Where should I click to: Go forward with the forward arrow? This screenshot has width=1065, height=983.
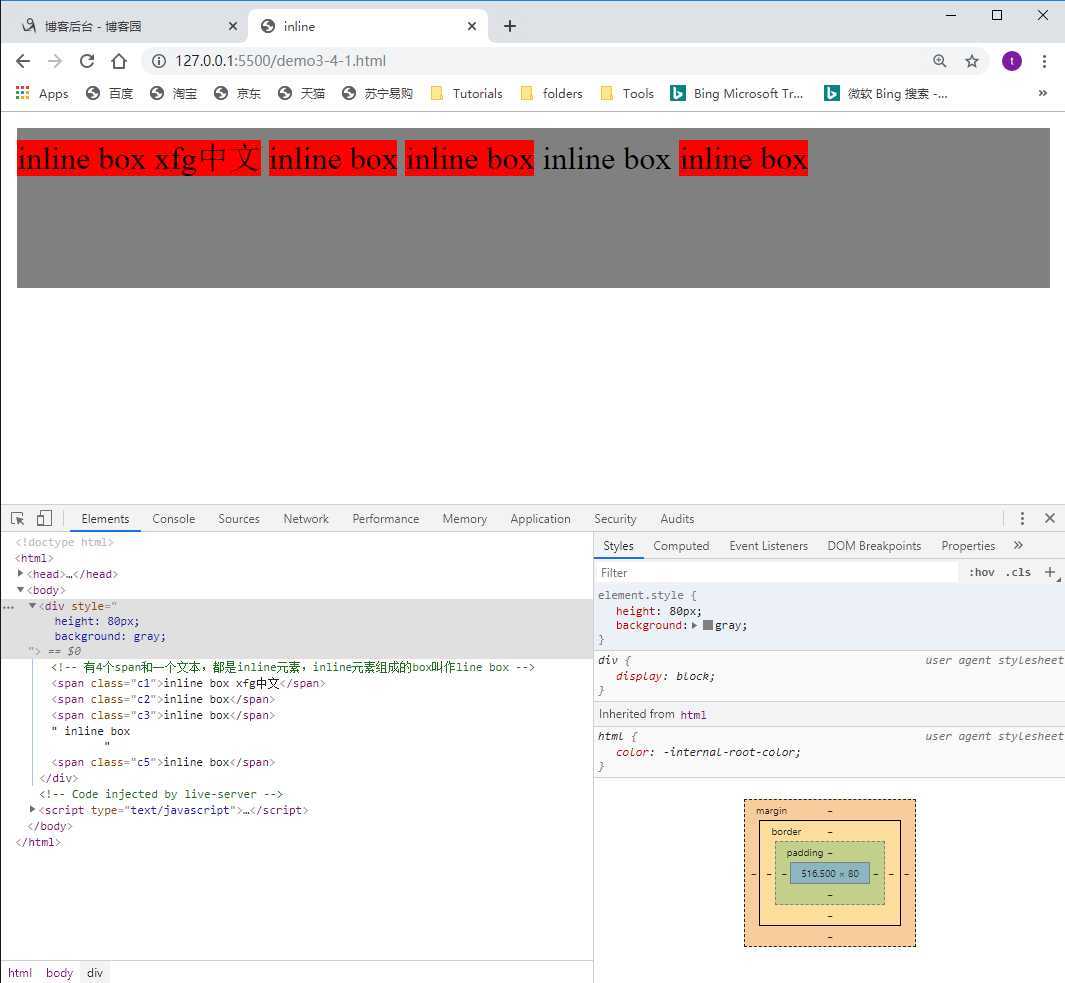click(x=55, y=61)
